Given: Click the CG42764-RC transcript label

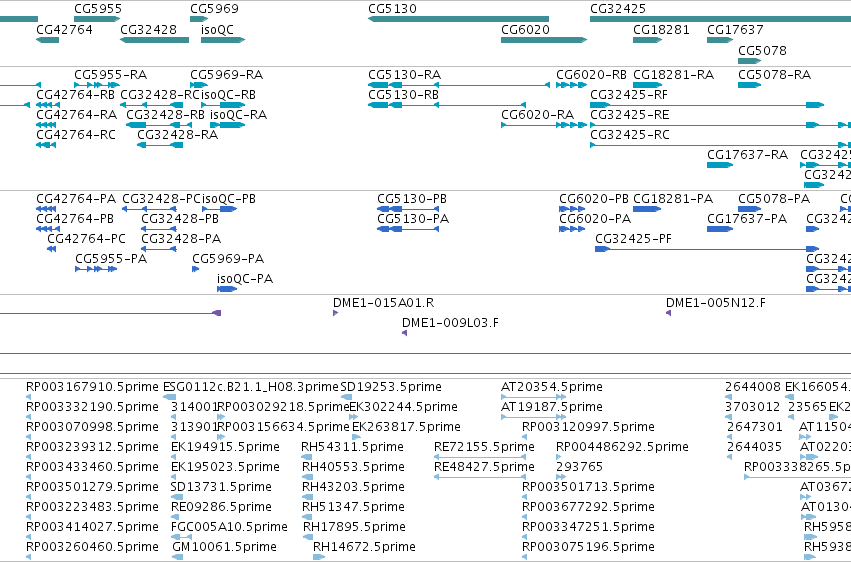Looking at the screenshot, I should (76, 135).
